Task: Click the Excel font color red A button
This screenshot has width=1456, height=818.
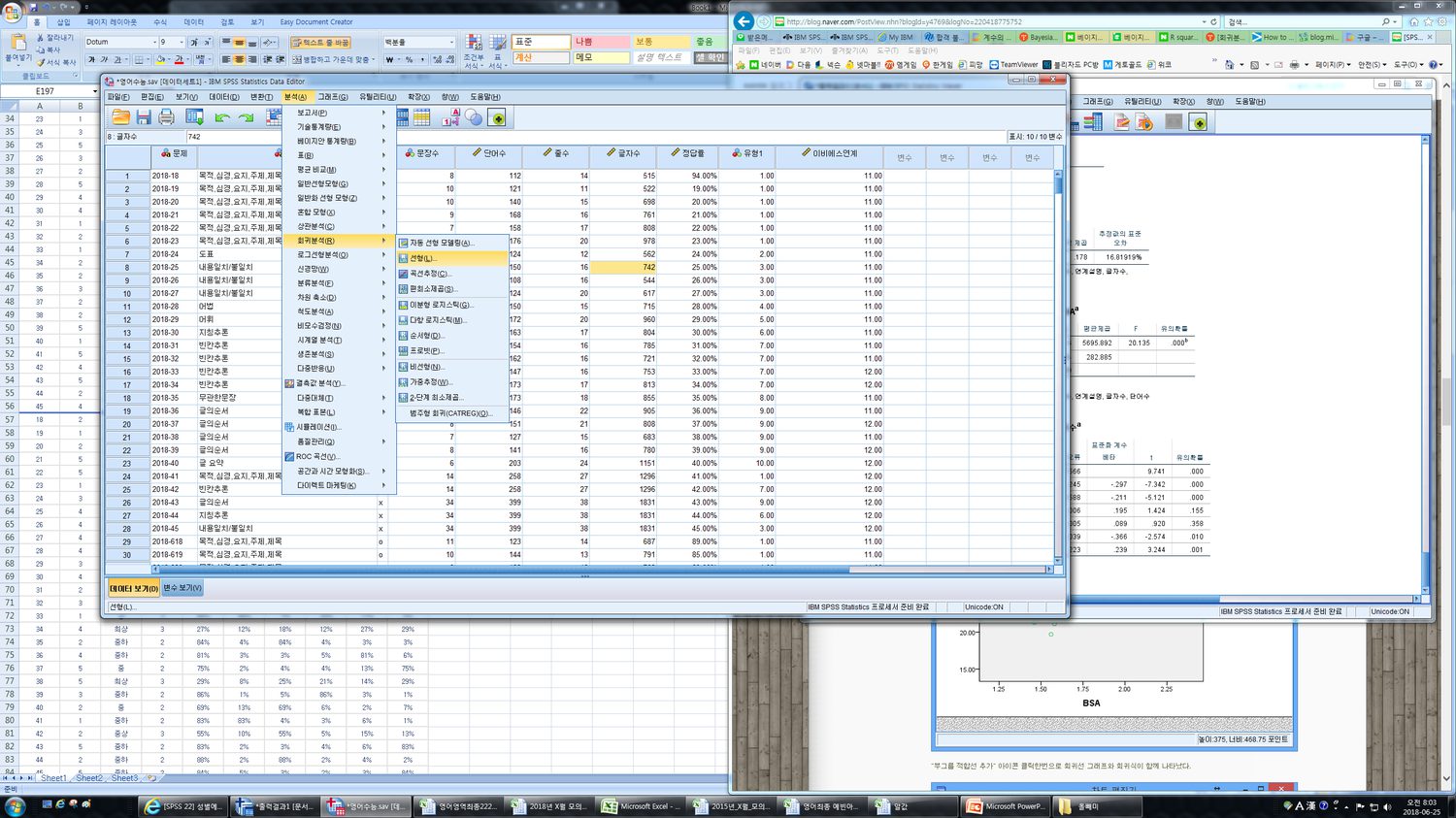Action: click(x=179, y=59)
